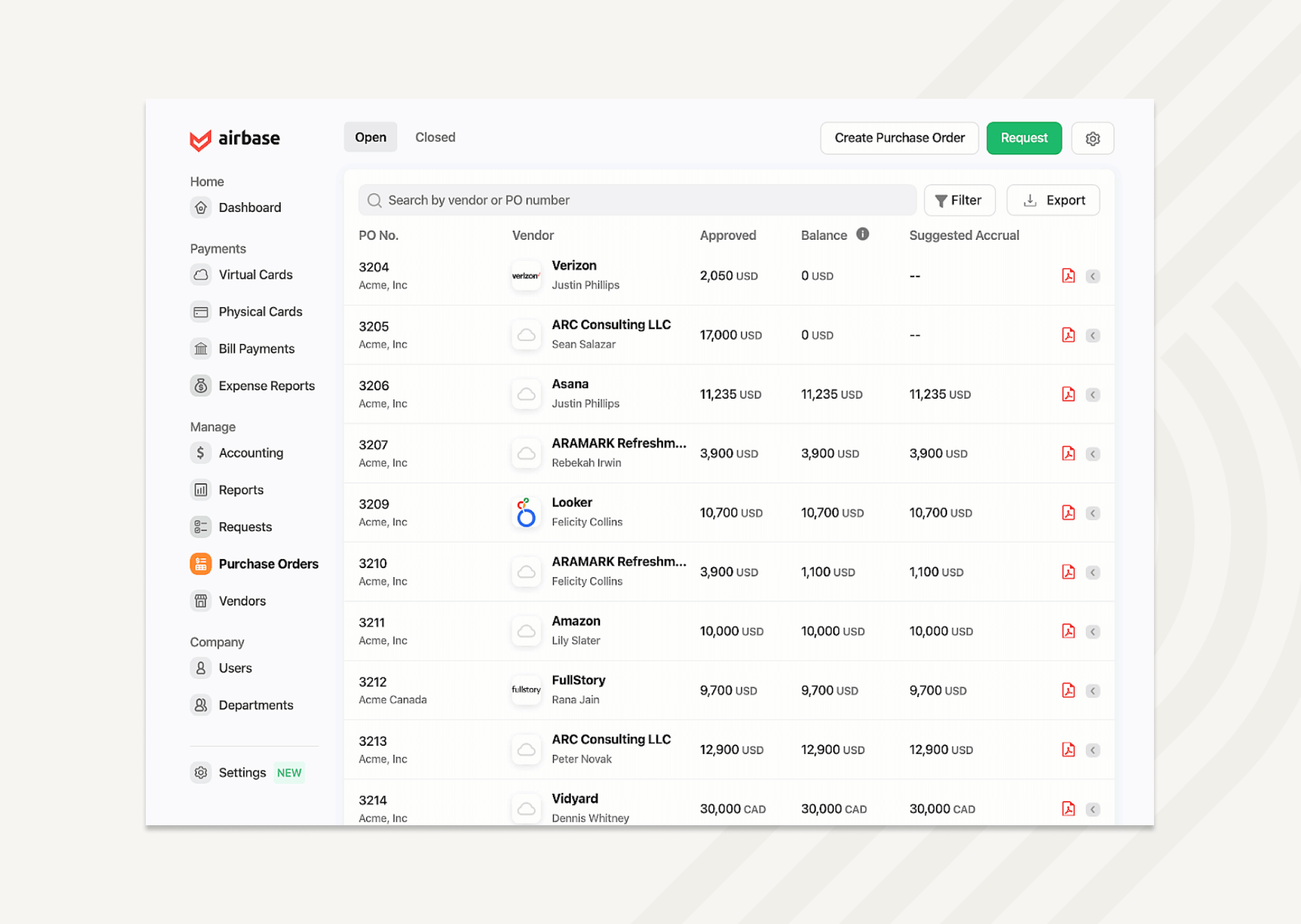This screenshot has width=1301, height=924.
Task: Open ARC Consulting LLC by Sean Salazar
Action: (611, 334)
